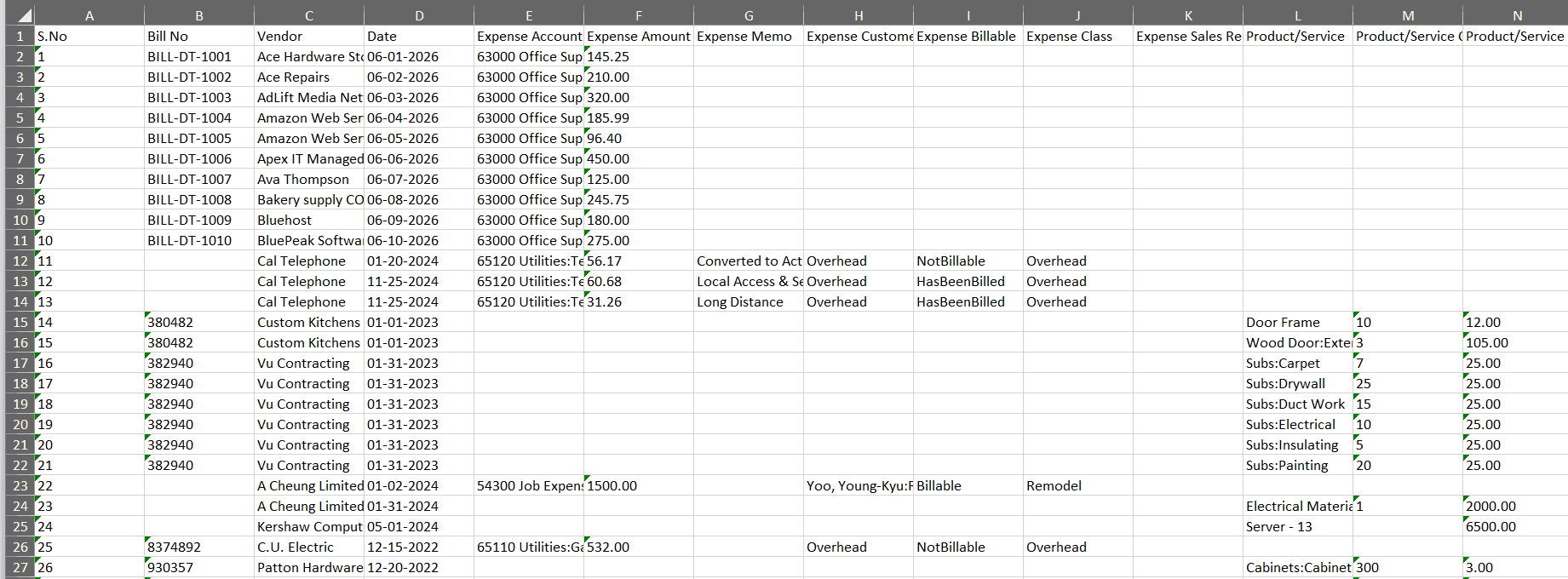Select row 1 header
Screen dimensions: 1568x579
coord(19,36)
